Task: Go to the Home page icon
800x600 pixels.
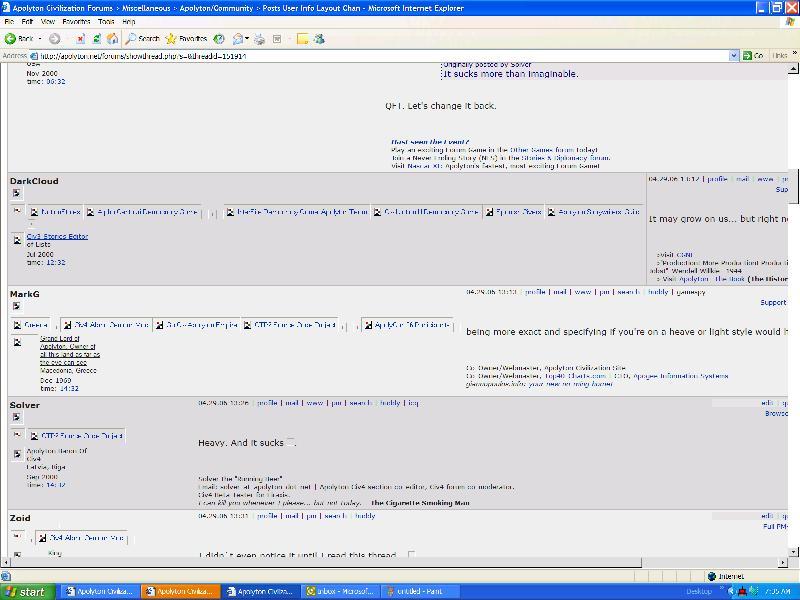Action: pos(112,38)
